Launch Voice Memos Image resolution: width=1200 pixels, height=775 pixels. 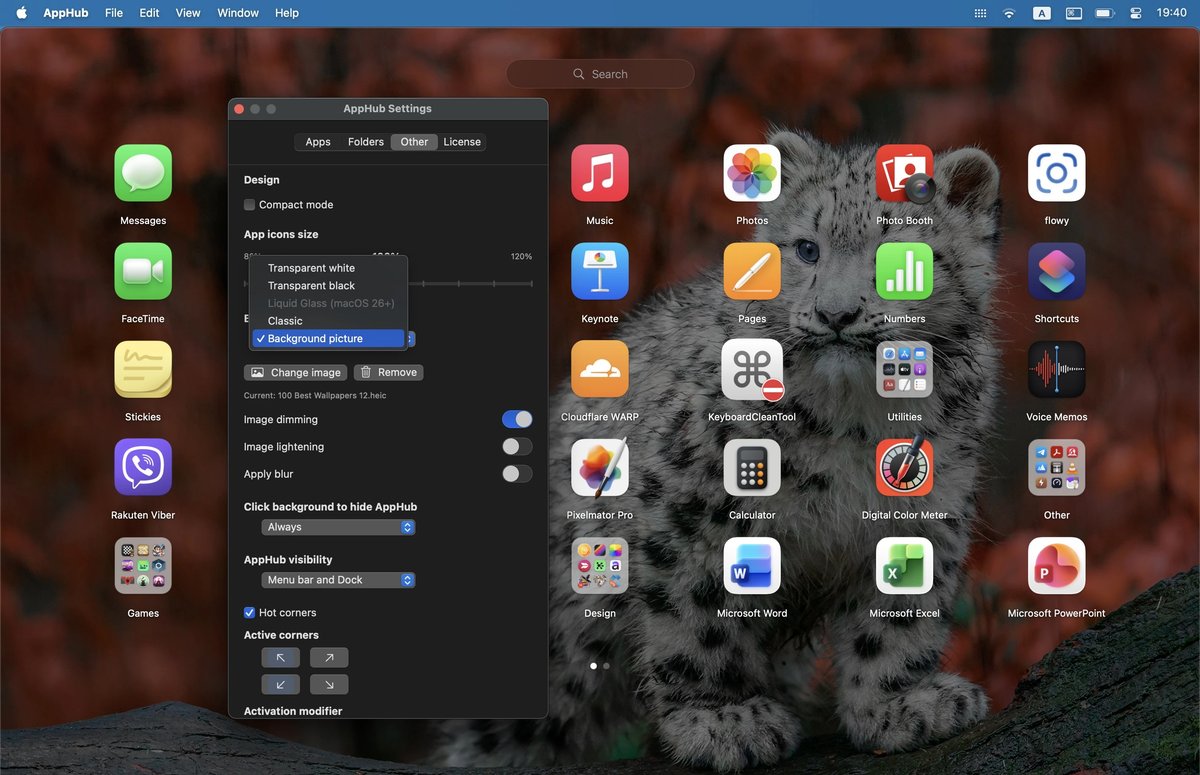coord(1056,369)
